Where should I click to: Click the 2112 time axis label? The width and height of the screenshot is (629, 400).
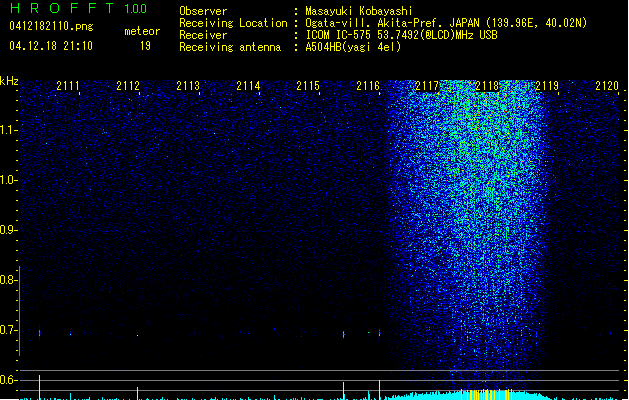pyautogui.click(x=128, y=86)
